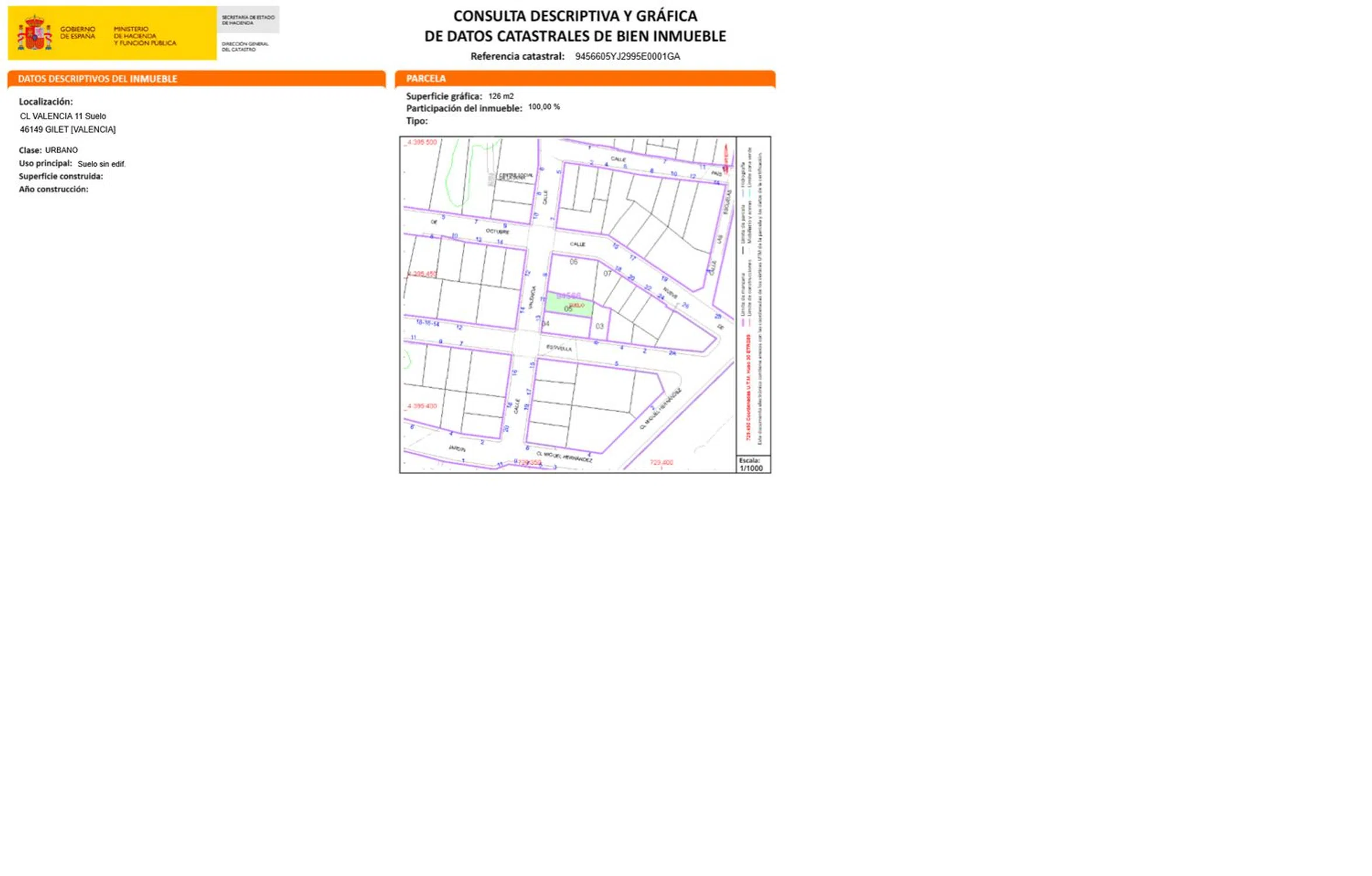Click parcel 07 on the map
Viewport: 1372px width, 876px height.
(x=607, y=273)
